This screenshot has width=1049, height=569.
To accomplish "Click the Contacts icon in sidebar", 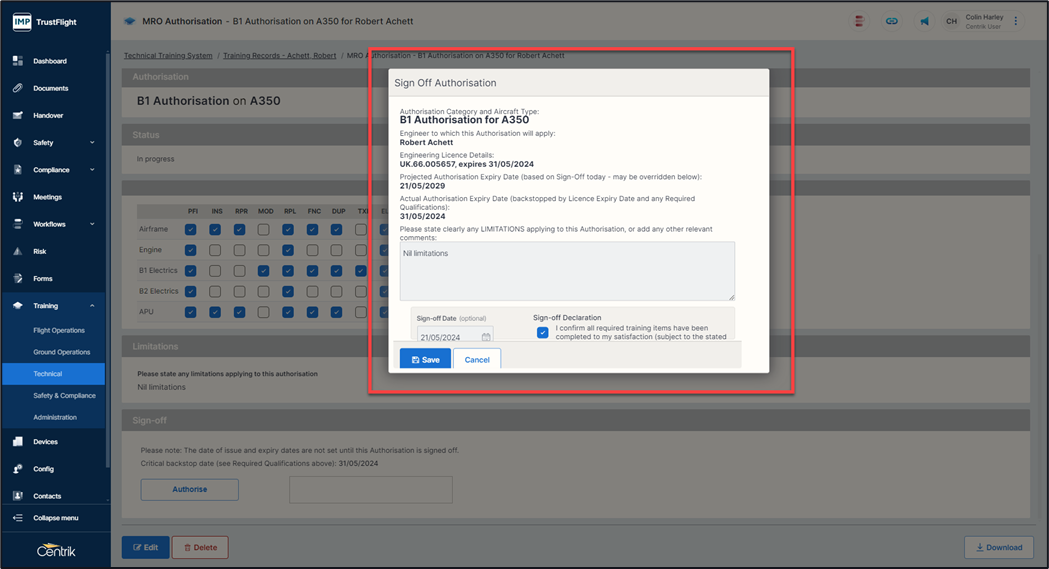I will [x=18, y=496].
